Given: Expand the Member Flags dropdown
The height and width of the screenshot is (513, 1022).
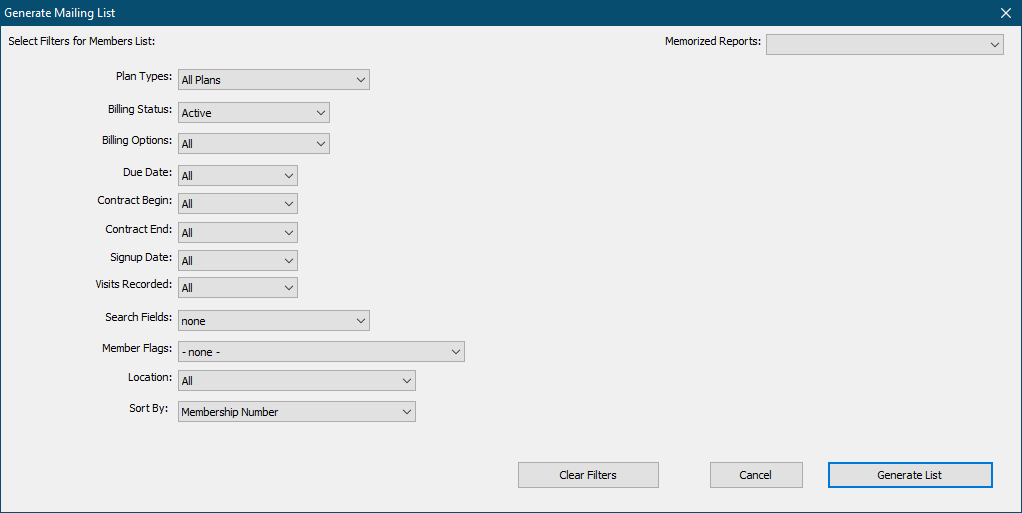Looking at the screenshot, I should [x=321, y=352].
